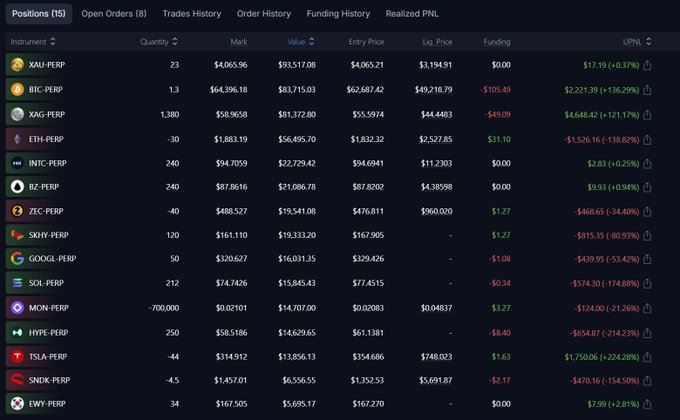Click the BTC-PERP bitcoin icon
680x420 pixels.
click(17, 89)
